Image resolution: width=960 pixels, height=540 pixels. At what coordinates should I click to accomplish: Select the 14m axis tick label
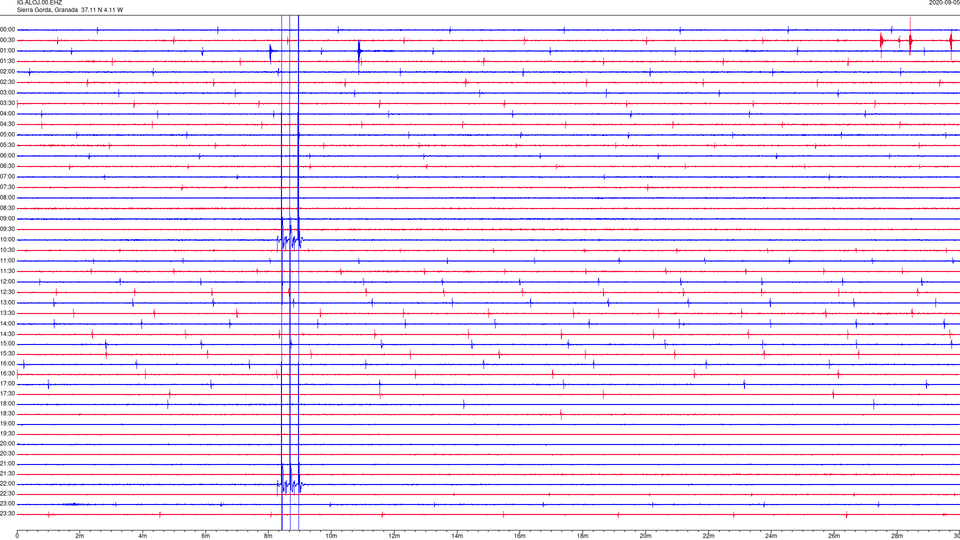457,536
